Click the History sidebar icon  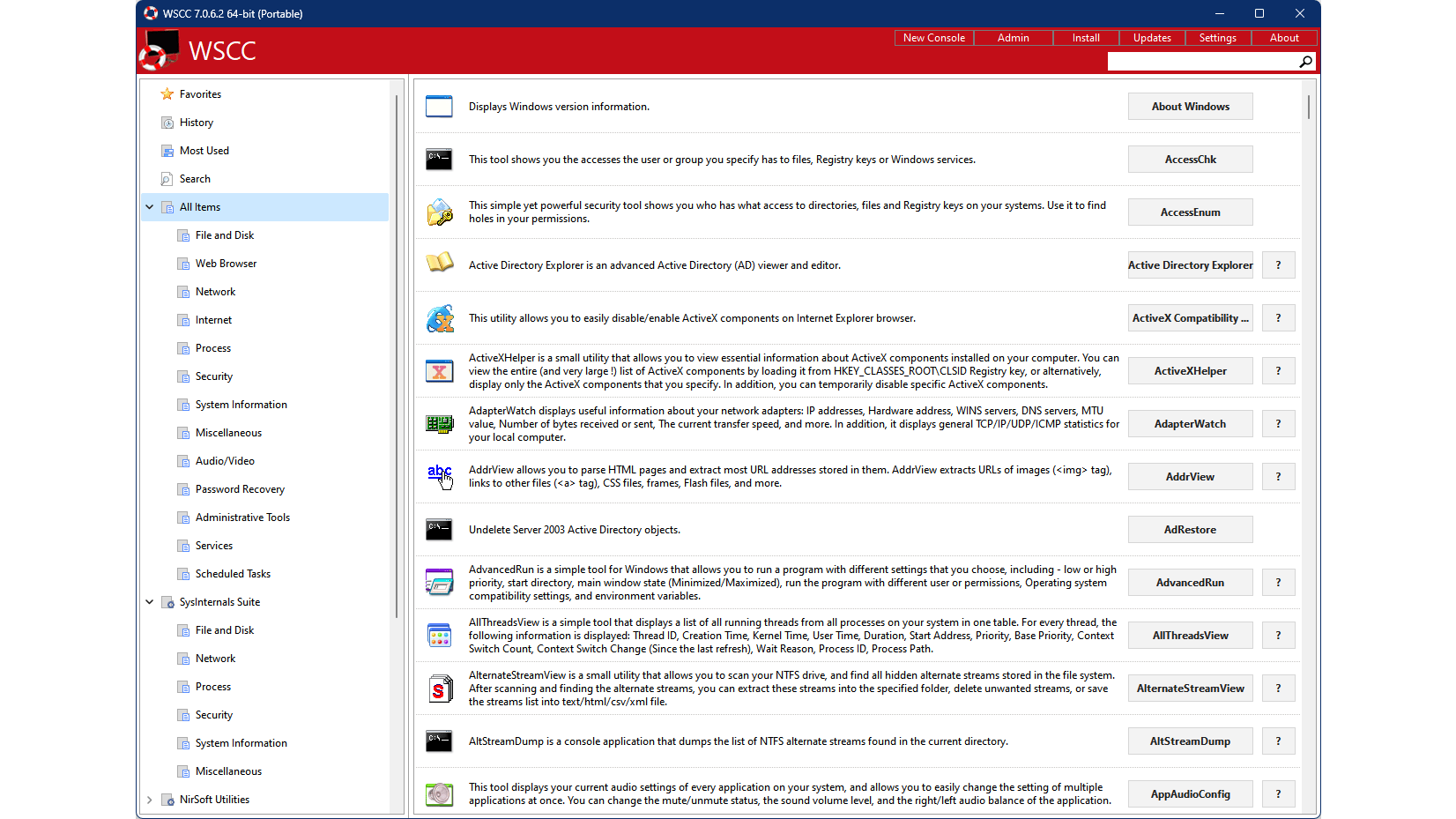point(167,123)
